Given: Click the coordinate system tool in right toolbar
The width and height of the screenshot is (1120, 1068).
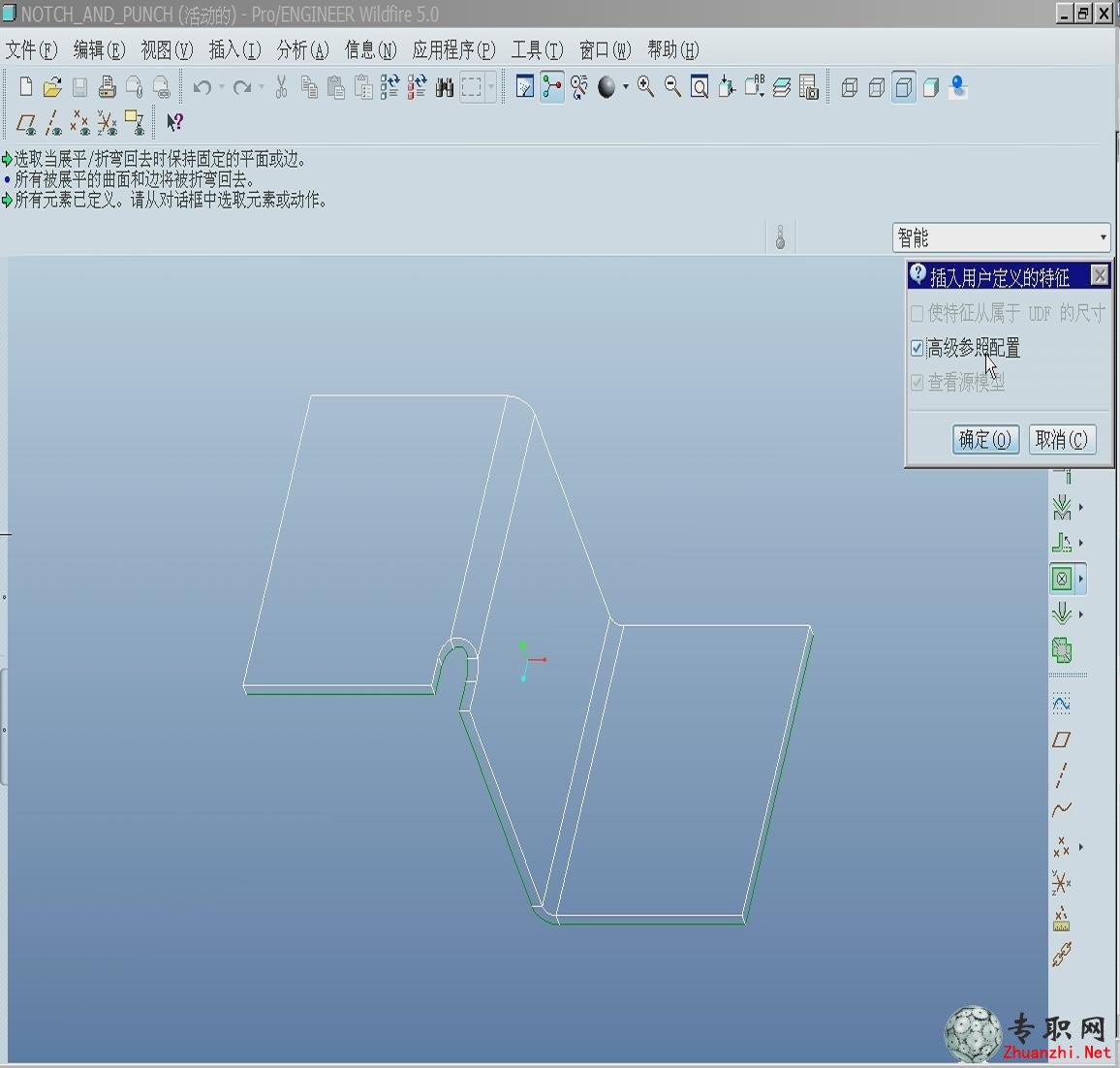Looking at the screenshot, I should pyautogui.click(x=1062, y=883).
